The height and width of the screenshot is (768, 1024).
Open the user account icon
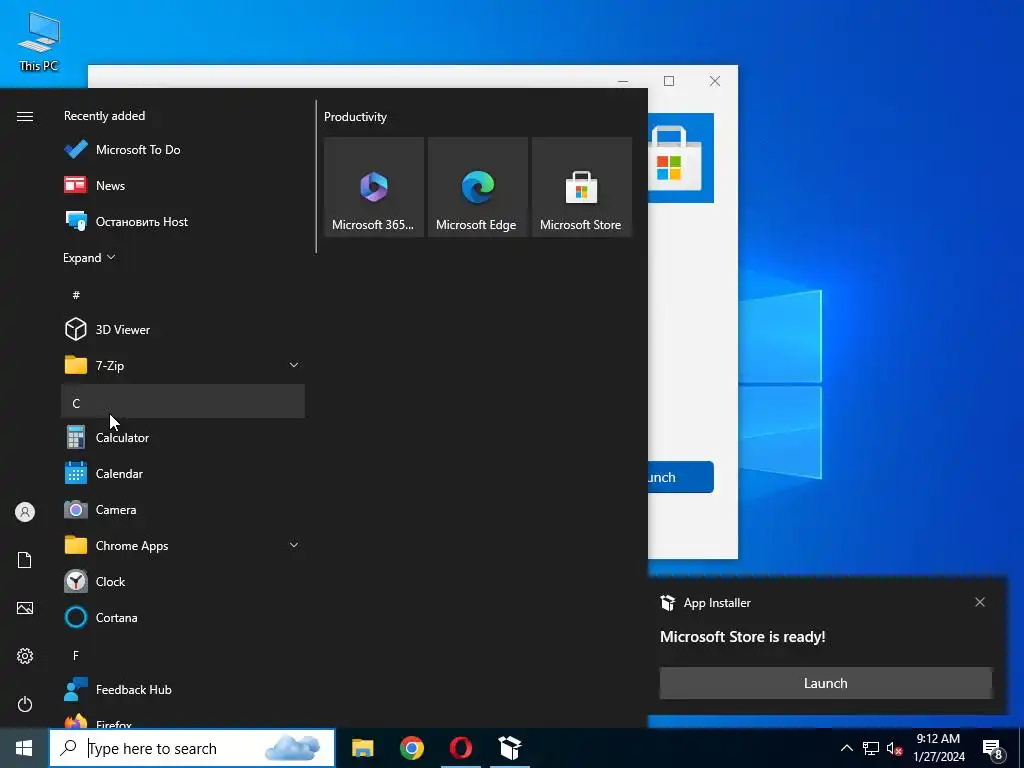point(25,512)
